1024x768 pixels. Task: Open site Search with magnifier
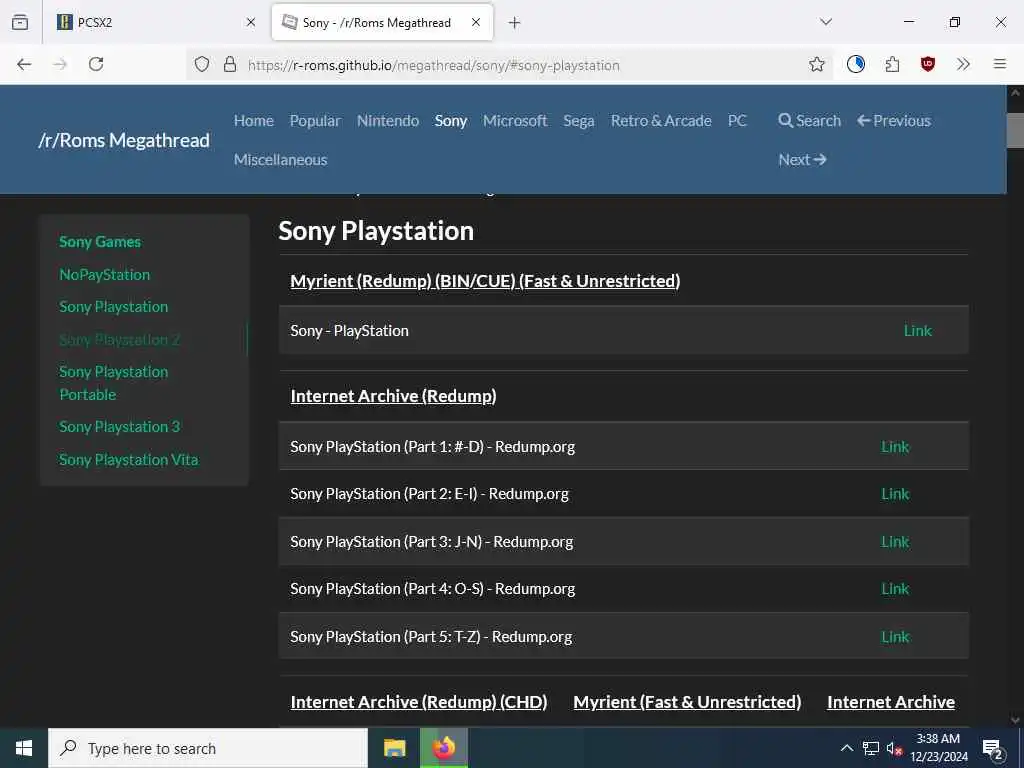[x=809, y=121]
